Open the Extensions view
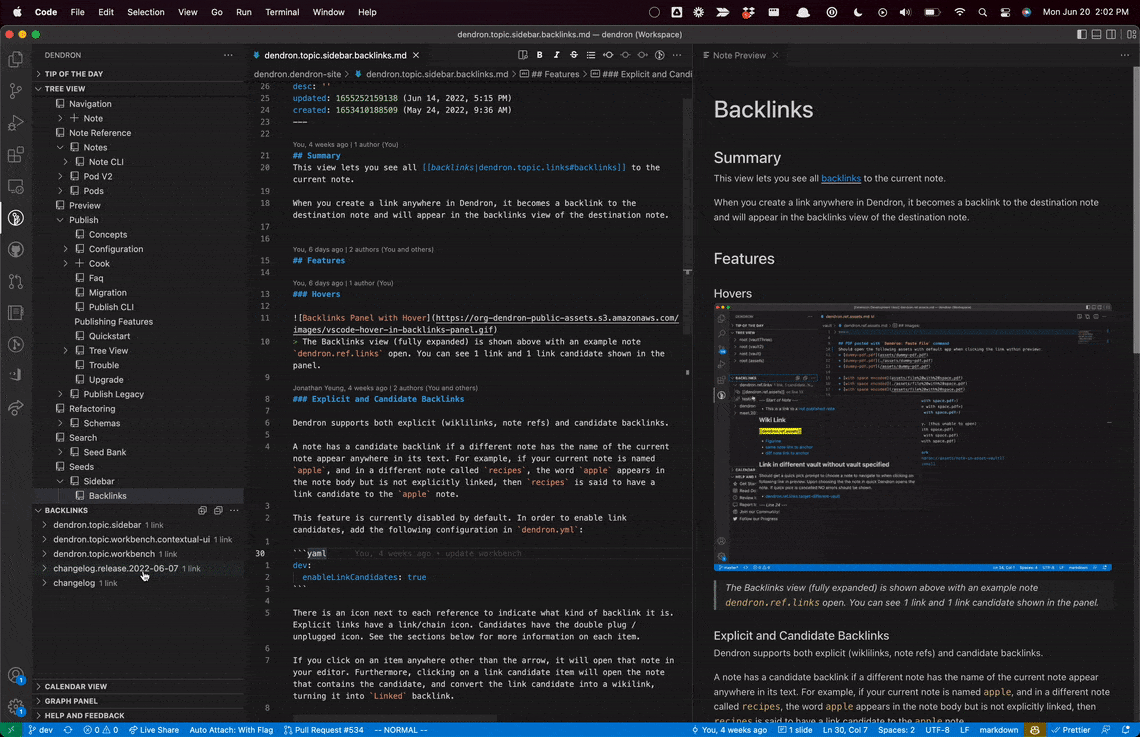Viewport: 1140px width, 737px height. click(15, 154)
